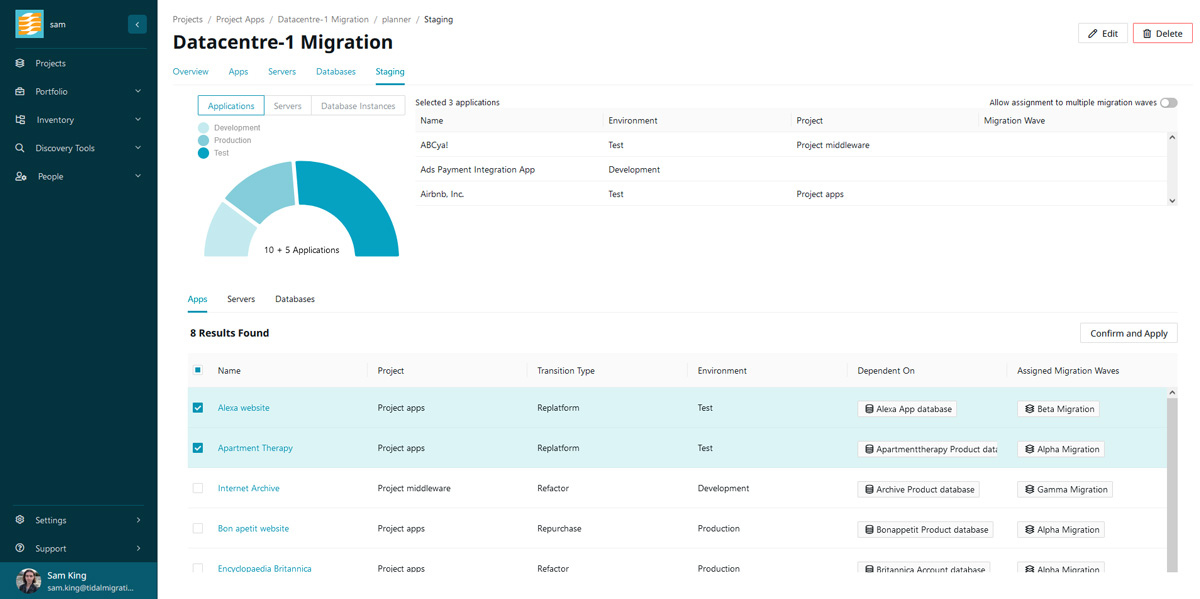Image resolution: width=1200 pixels, height=599 pixels.
Task: Click the Tidal logo in sidebar
Action: 29,24
